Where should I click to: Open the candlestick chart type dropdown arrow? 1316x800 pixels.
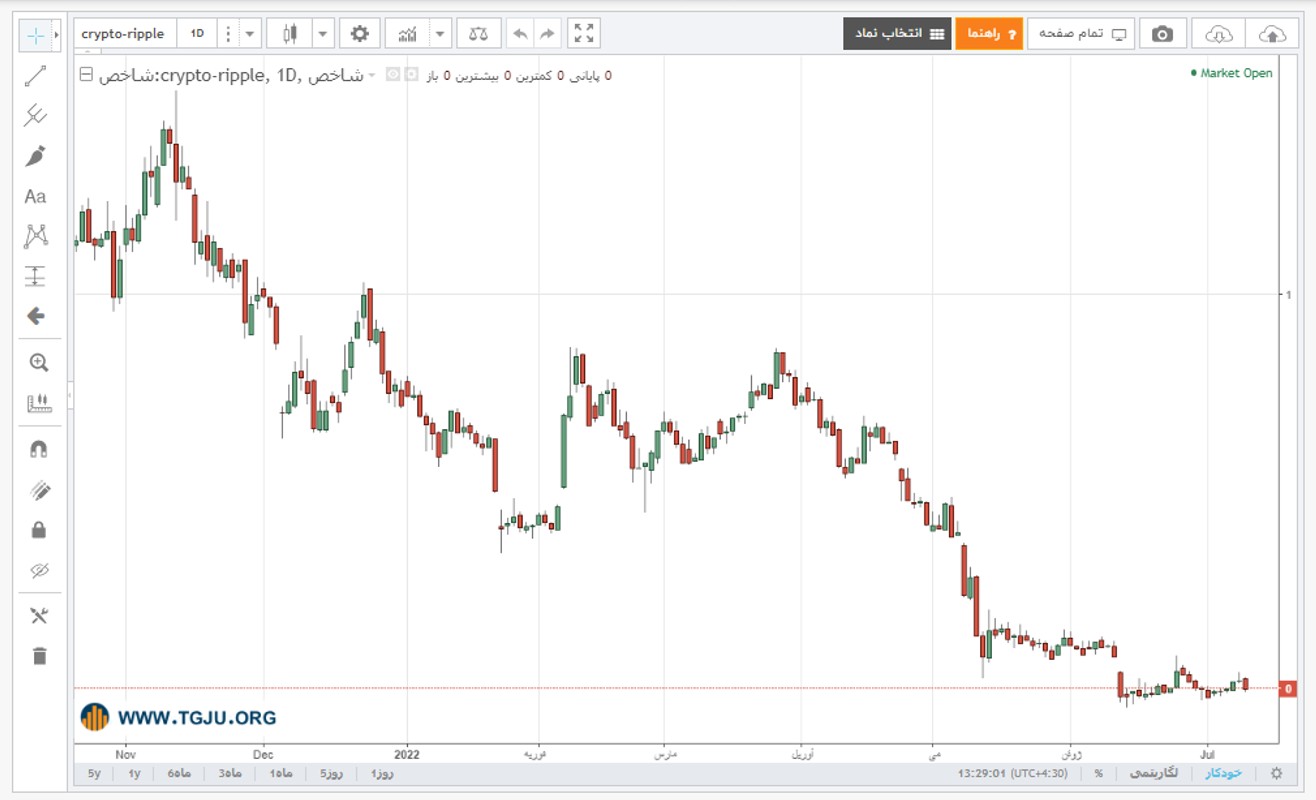pyautogui.click(x=323, y=34)
